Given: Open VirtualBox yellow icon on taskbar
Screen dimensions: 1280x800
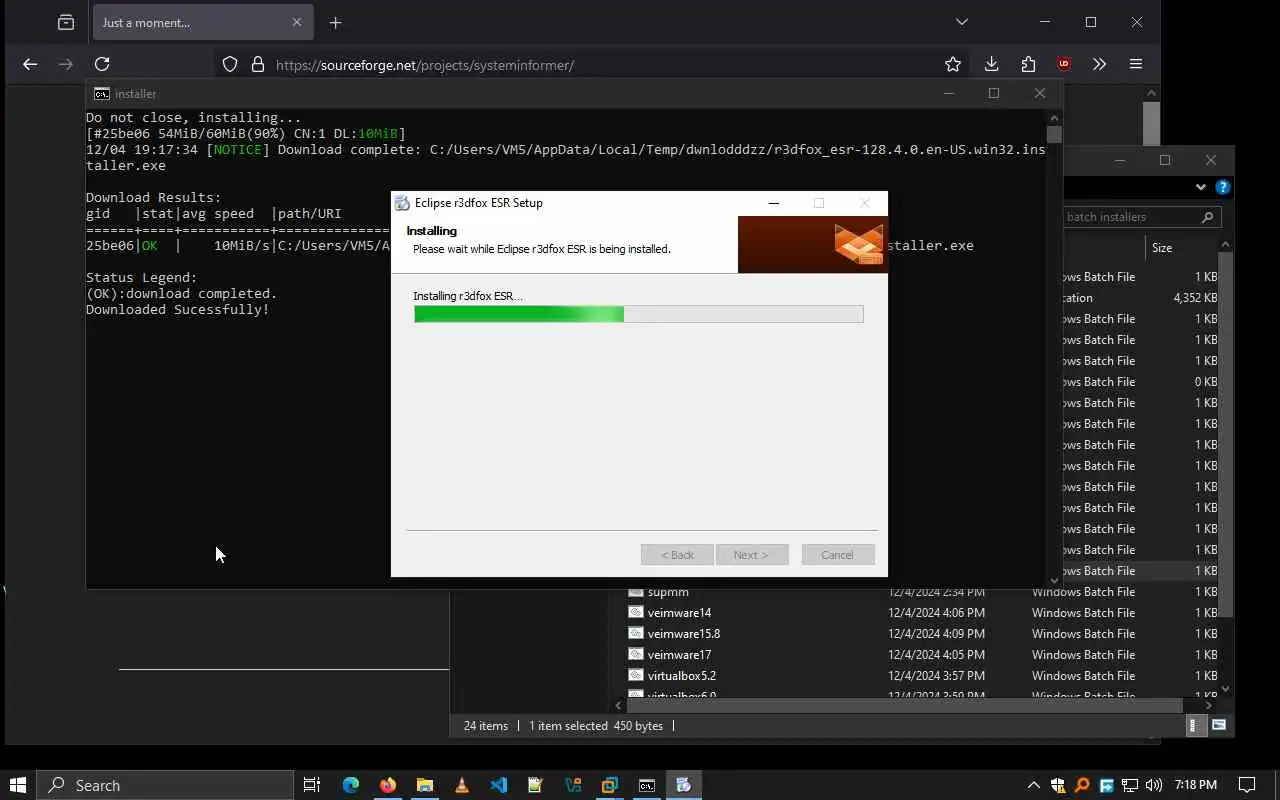Looking at the screenshot, I should (x=610, y=785).
